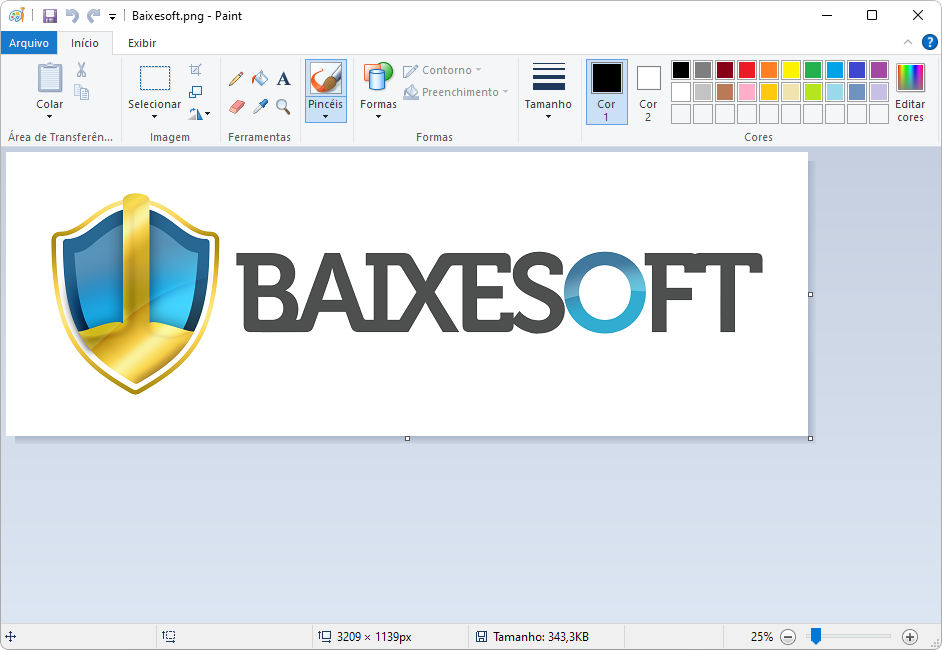Pick the pink color swatch
The image size is (942, 650).
pos(747,92)
